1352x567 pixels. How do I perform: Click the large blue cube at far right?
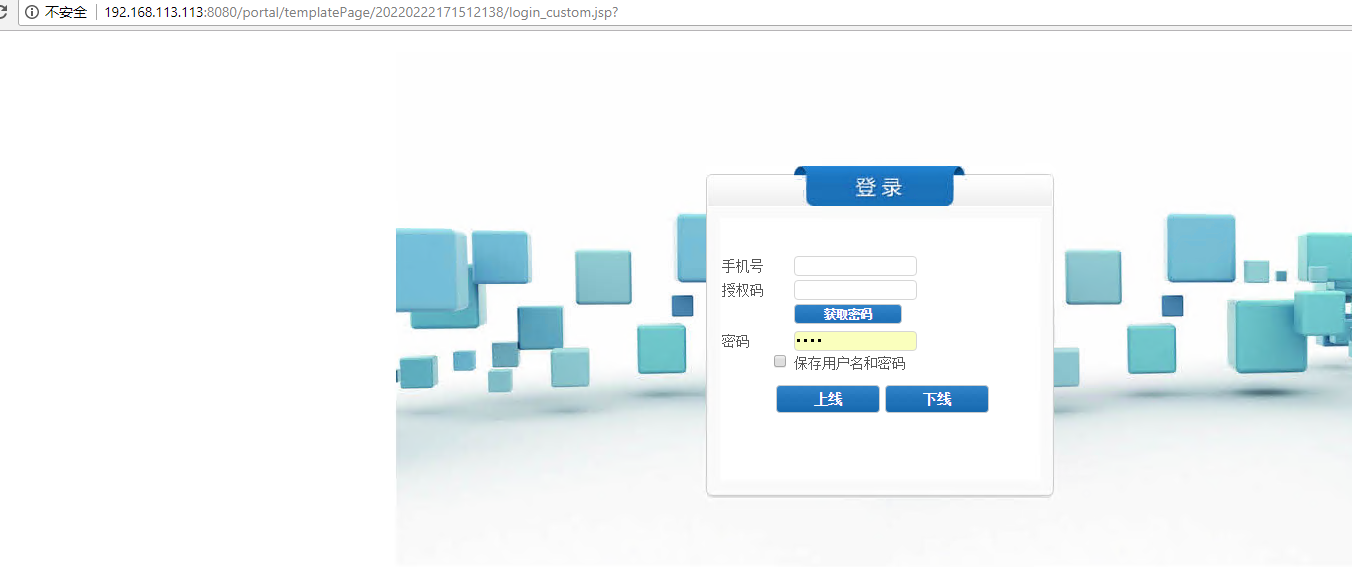coord(1270,335)
